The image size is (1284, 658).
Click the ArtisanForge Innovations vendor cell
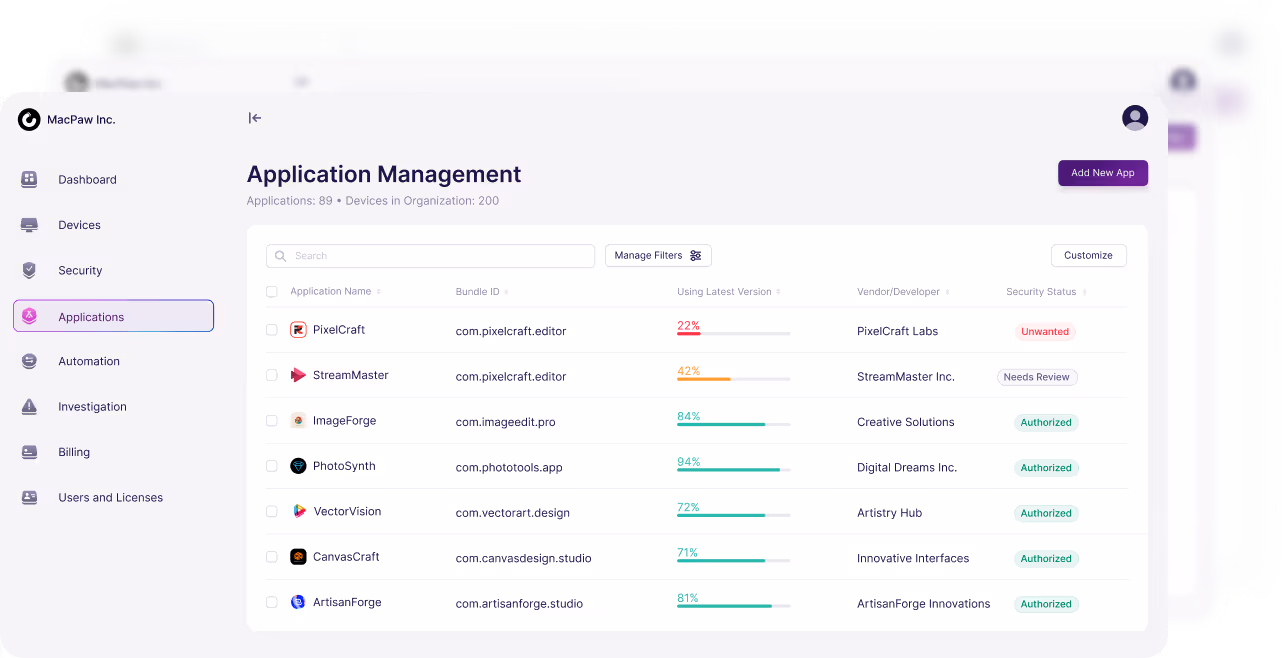pos(923,604)
